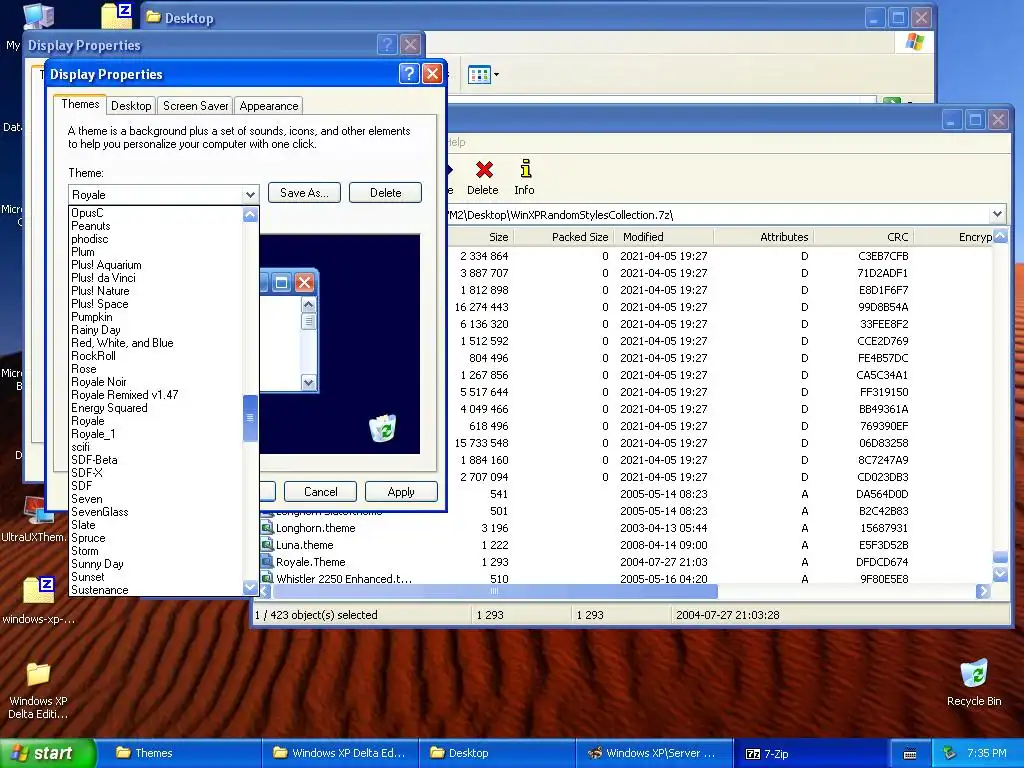The image size is (1024, 768).
Task: Switch to Windows XP\Server taskbar button
Action: click(653, 753)
